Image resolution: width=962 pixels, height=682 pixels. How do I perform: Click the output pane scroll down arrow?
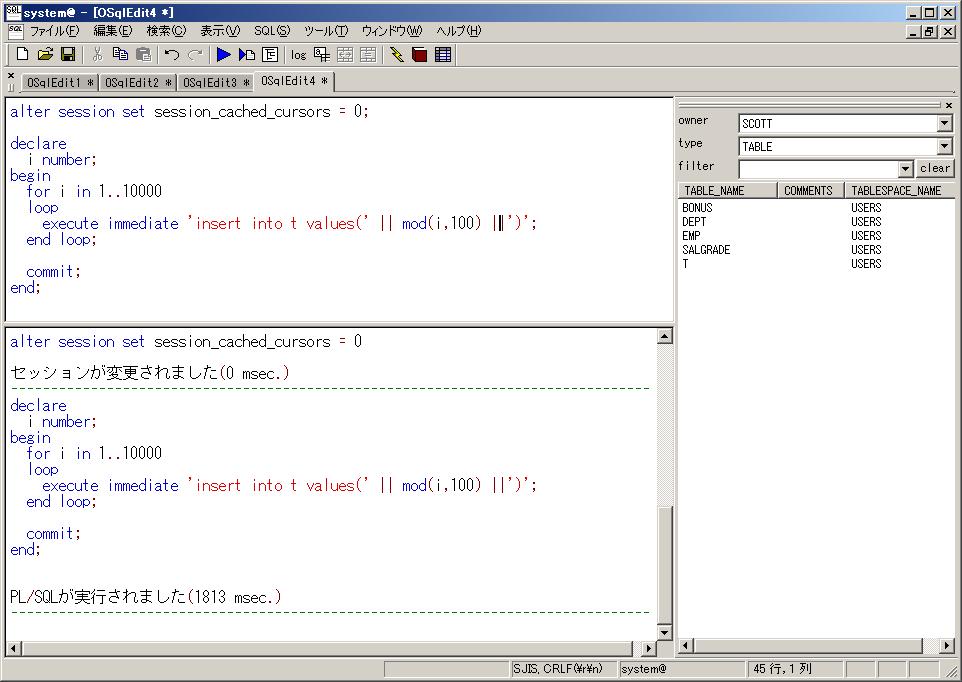point(665,632)
